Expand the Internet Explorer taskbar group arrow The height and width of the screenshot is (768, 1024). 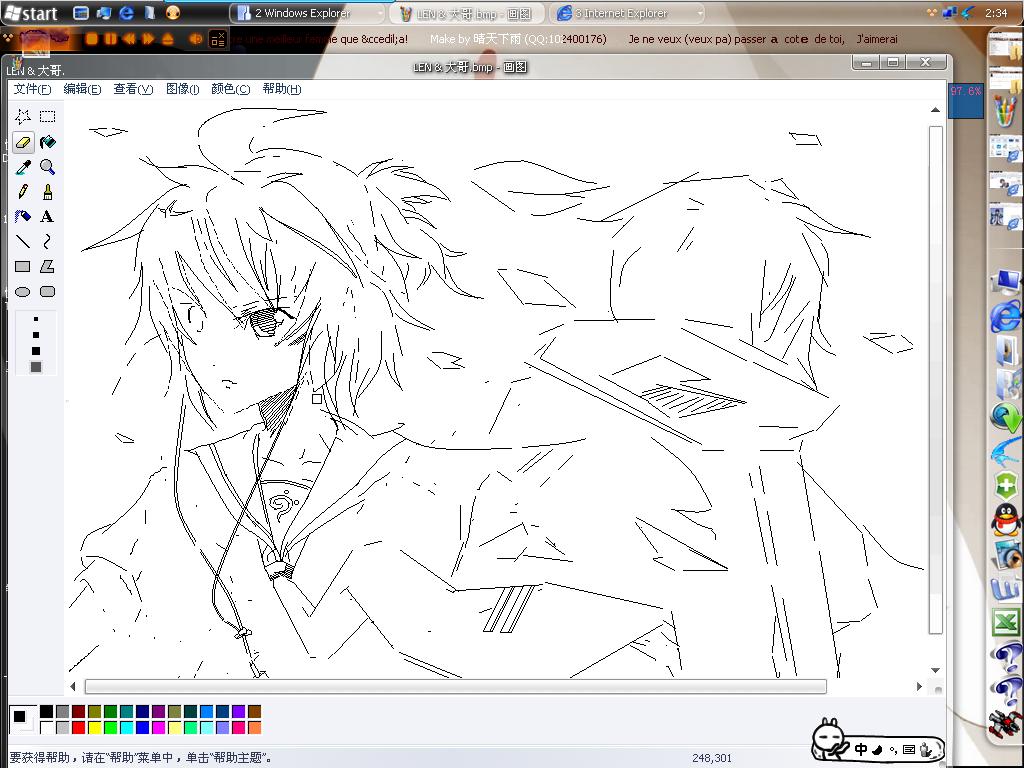700,13
